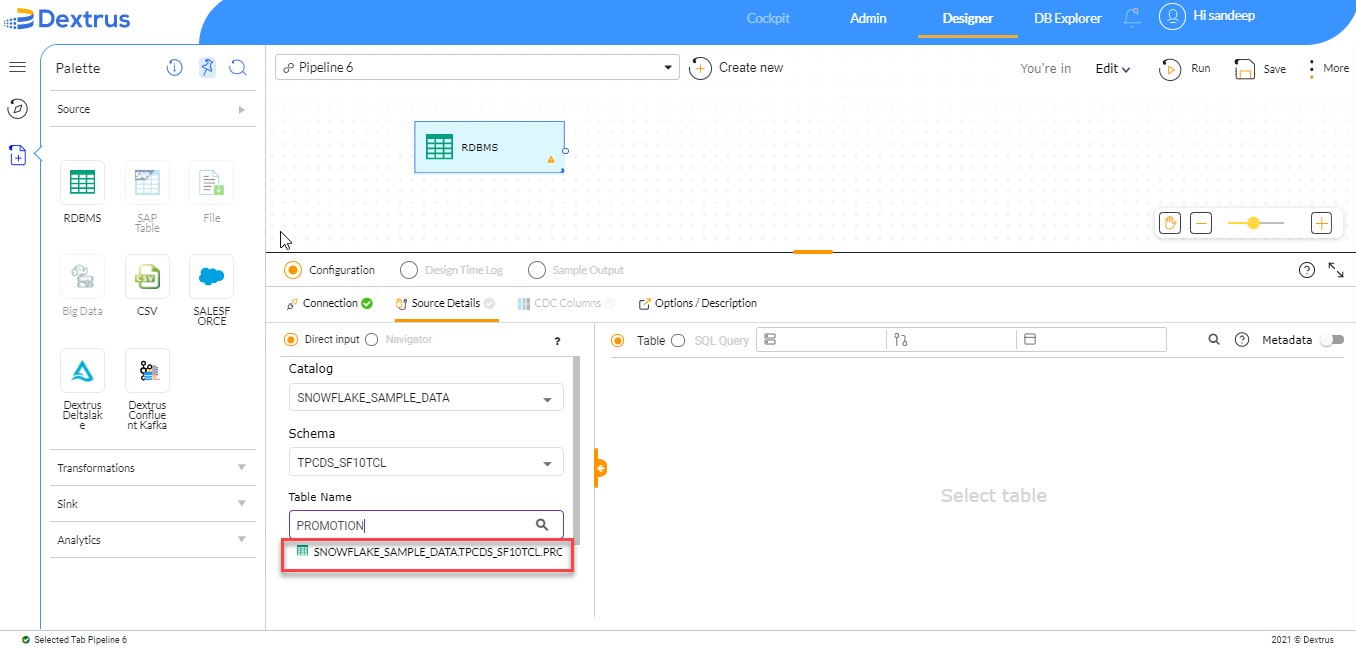Select the Dextrus Deltalake source icon
Image resolution: width=1356 pixels, height=648 pixels.
click(82, 371)
